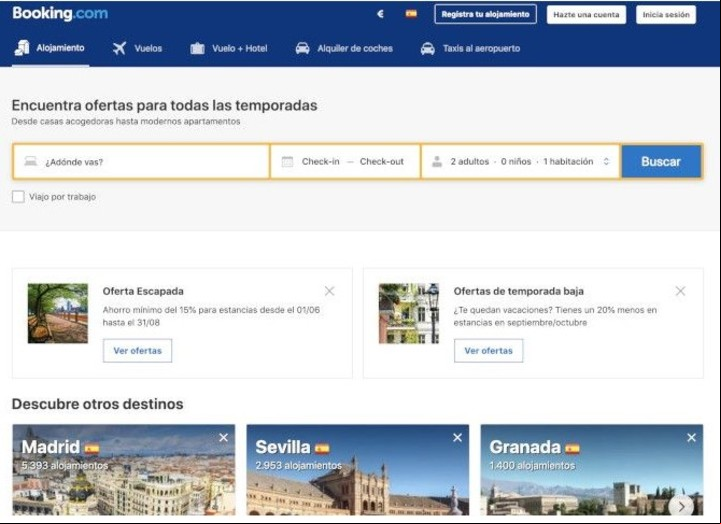
Task: Click the Taxis al aeropuerto taxi icon
Action: pos(428,48)
